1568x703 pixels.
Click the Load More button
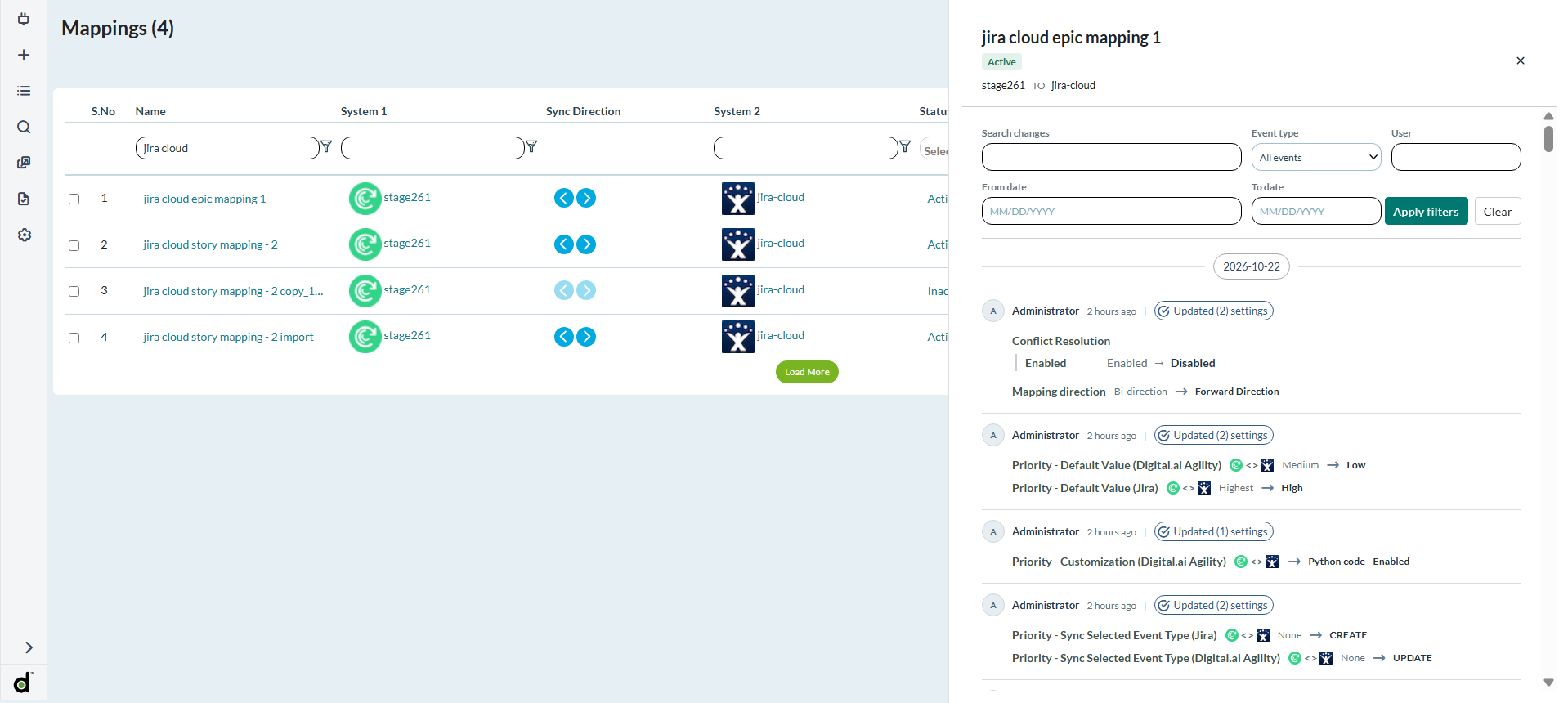tap(807, 372)
